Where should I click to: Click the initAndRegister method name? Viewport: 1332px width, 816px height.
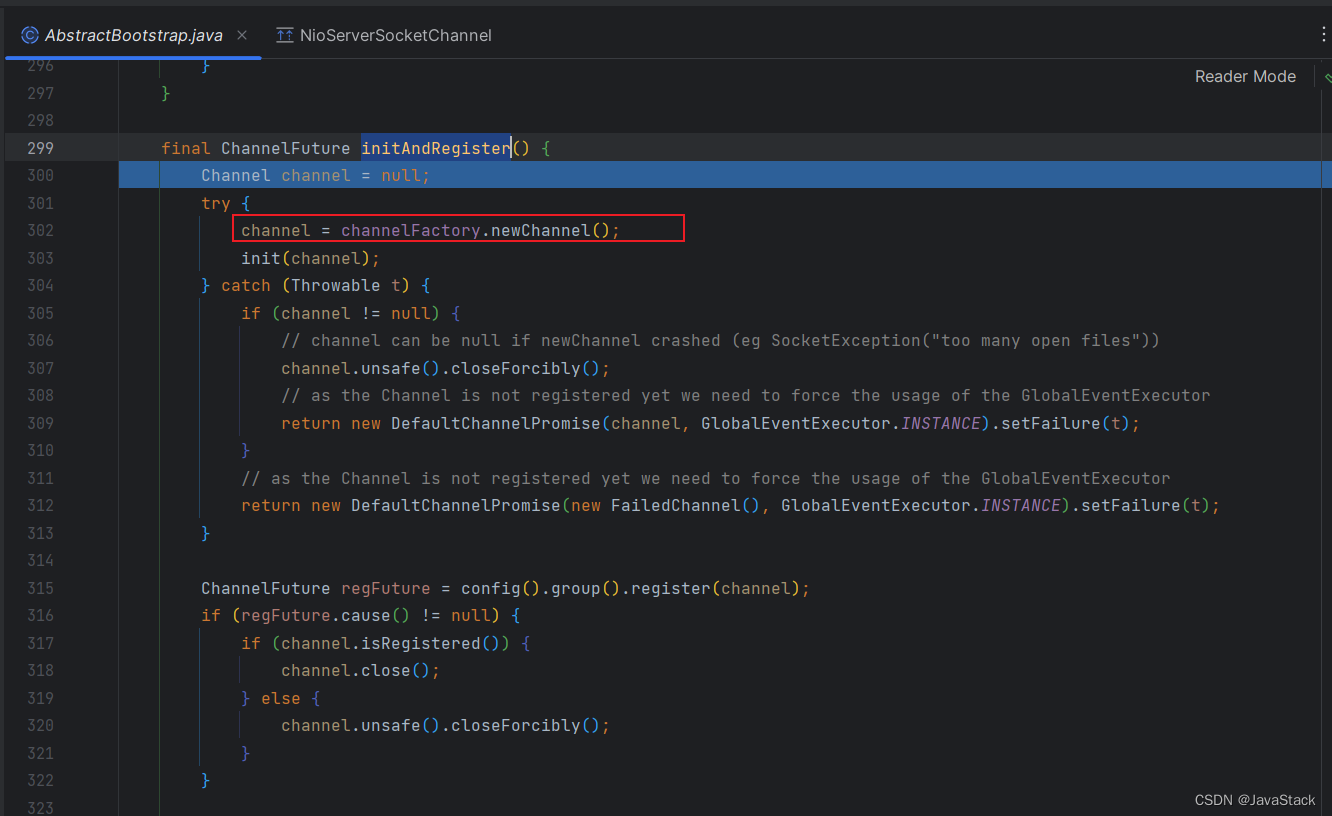point(436,148)
